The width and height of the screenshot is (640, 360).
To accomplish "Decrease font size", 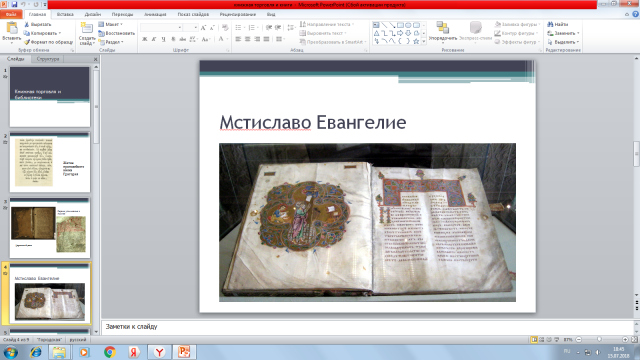I will 212,28.
